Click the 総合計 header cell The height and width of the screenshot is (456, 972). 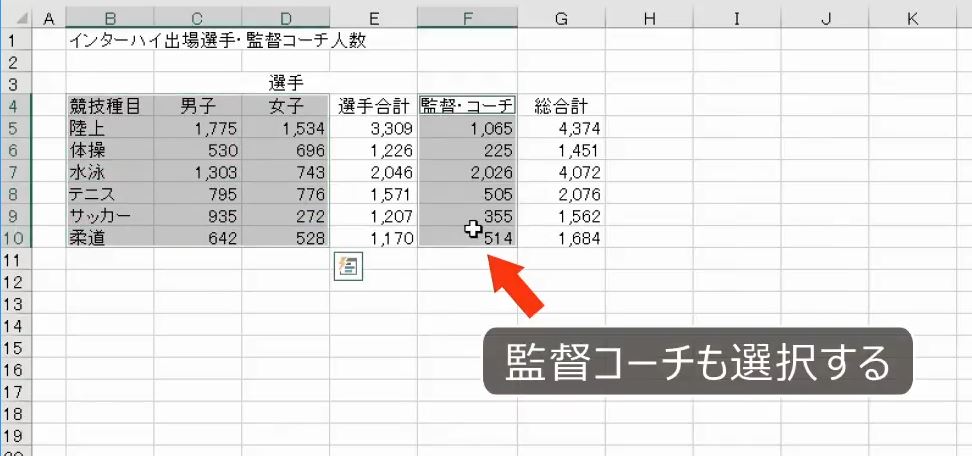(x=562, y=106)
